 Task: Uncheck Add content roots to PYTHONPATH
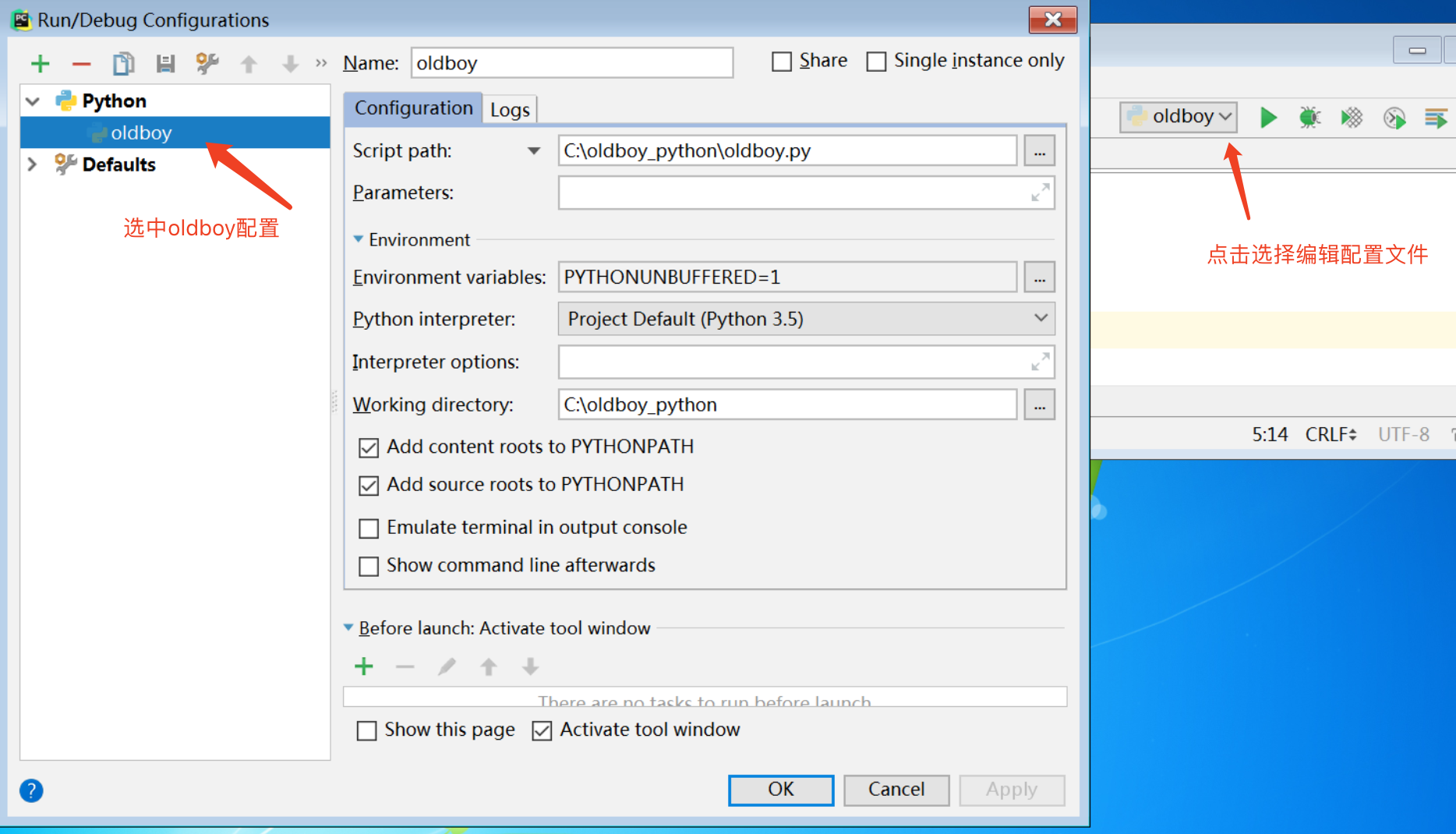click(369, 447)
